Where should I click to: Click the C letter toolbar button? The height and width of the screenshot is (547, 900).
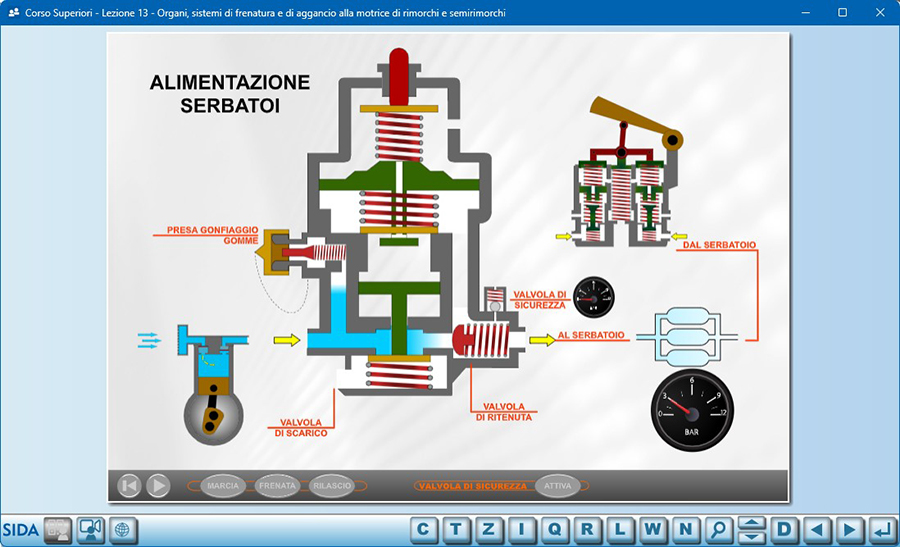[425, 529]
